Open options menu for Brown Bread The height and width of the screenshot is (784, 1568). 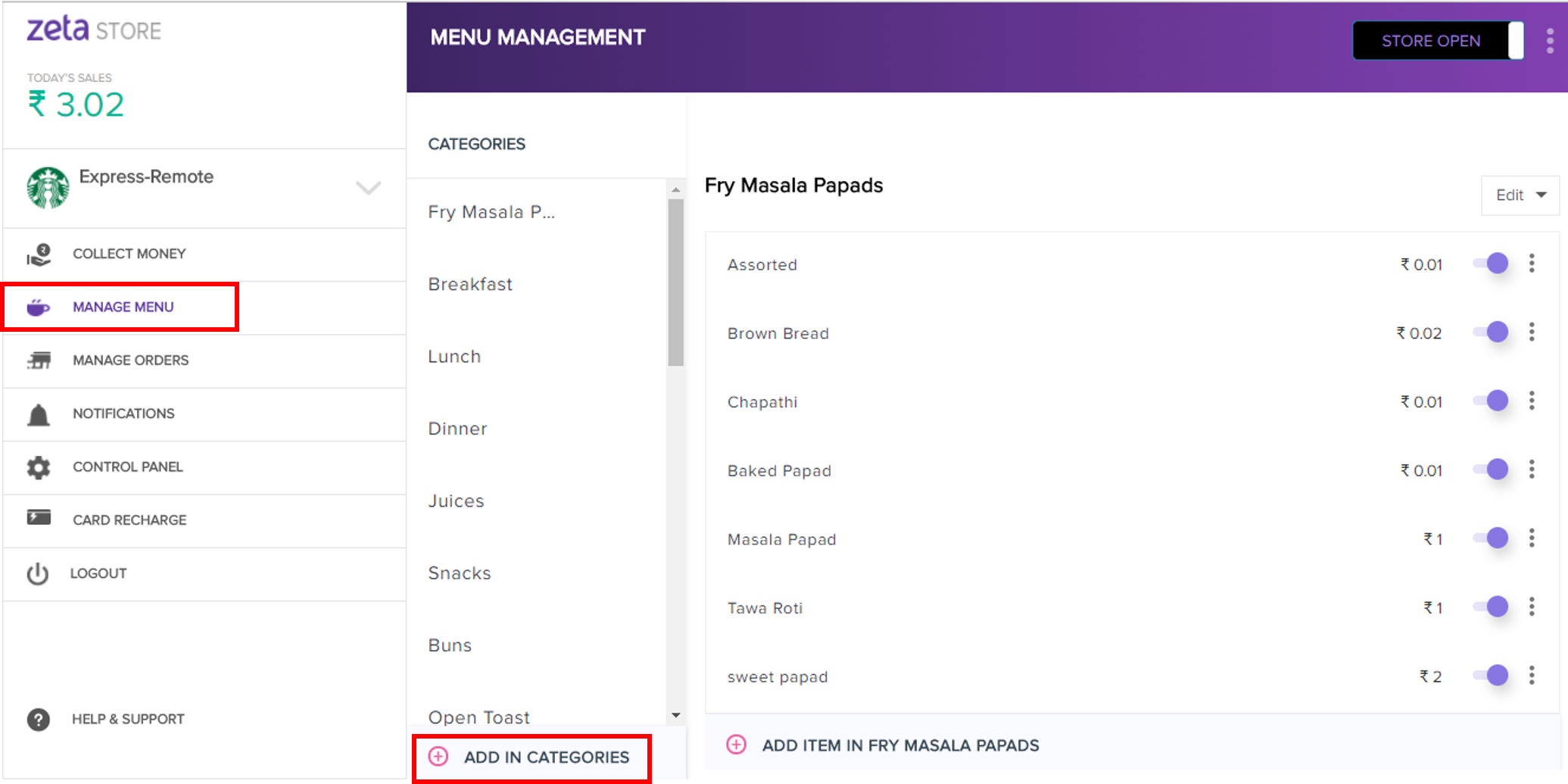click(x=1532, y=332)
